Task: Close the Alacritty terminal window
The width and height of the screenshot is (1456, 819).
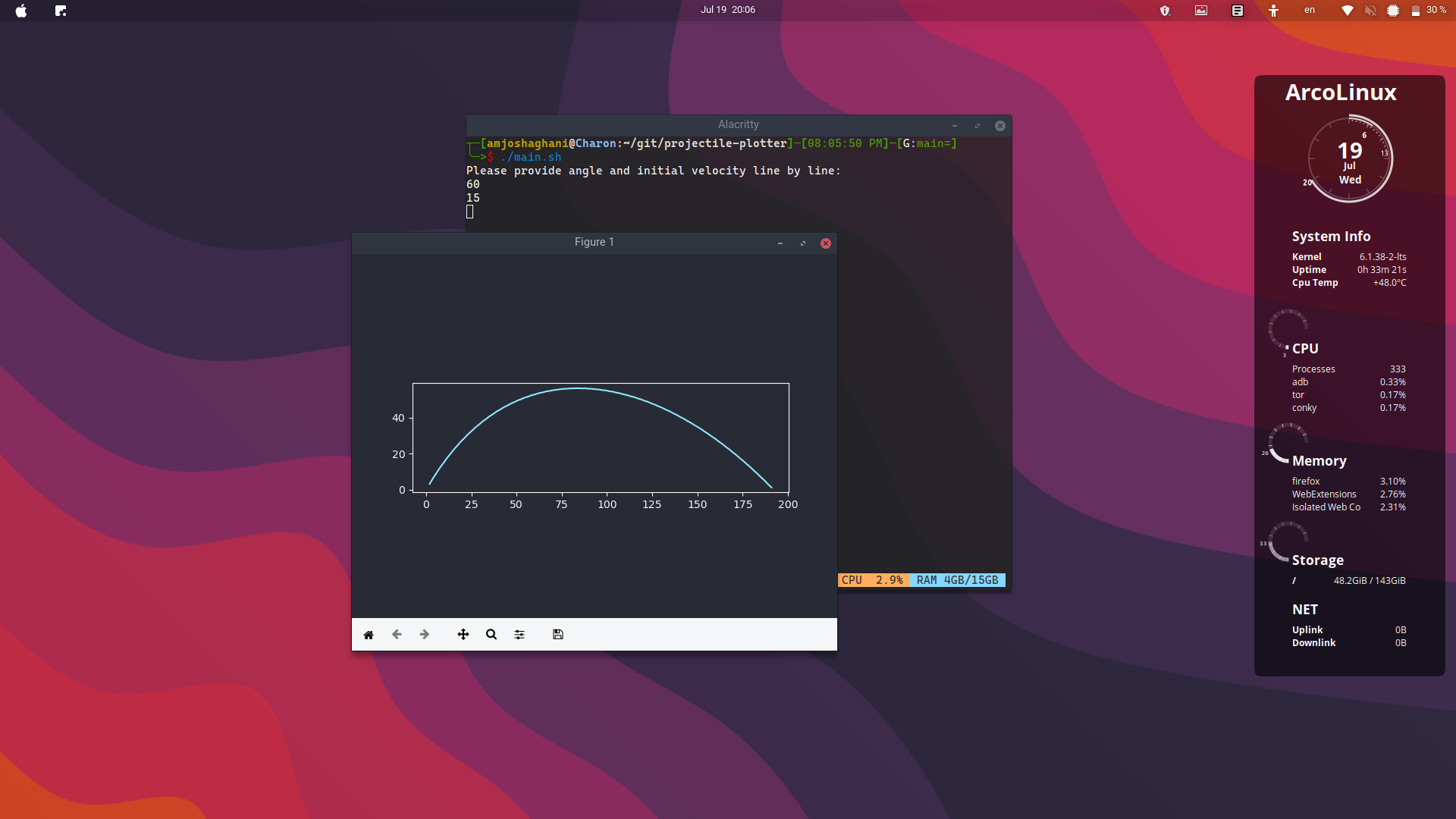Action: pyautogui.click(x=1000, y=126)
